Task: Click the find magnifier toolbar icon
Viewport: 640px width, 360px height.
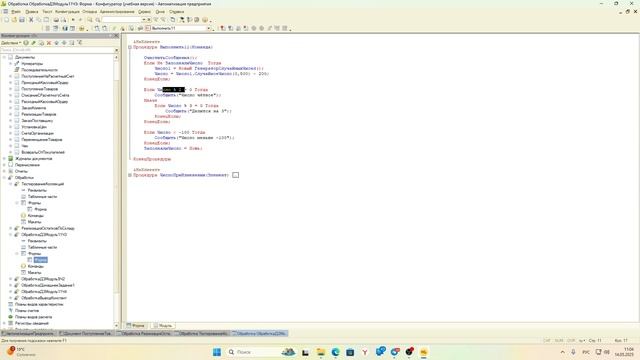Action: coord(90,20)
